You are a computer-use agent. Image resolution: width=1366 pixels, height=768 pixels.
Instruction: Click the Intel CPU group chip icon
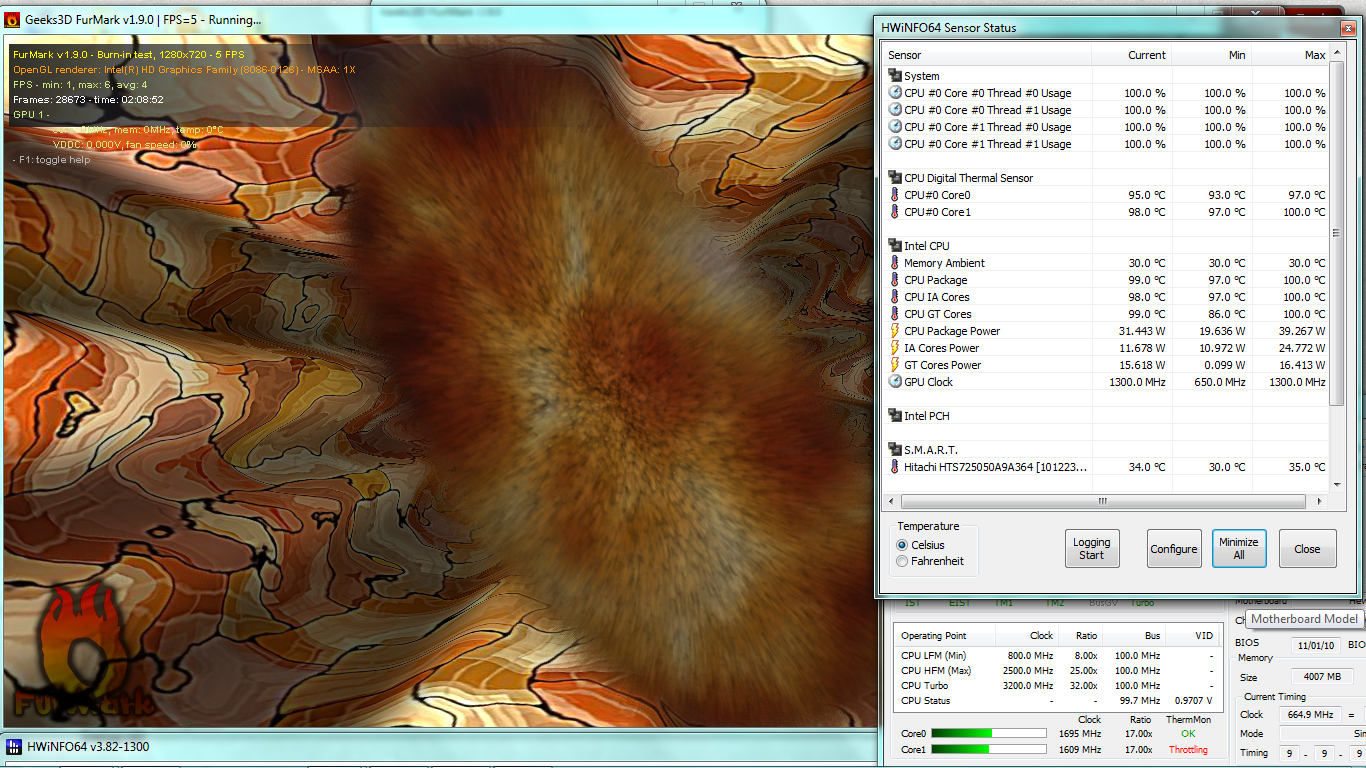pos(895,246)
